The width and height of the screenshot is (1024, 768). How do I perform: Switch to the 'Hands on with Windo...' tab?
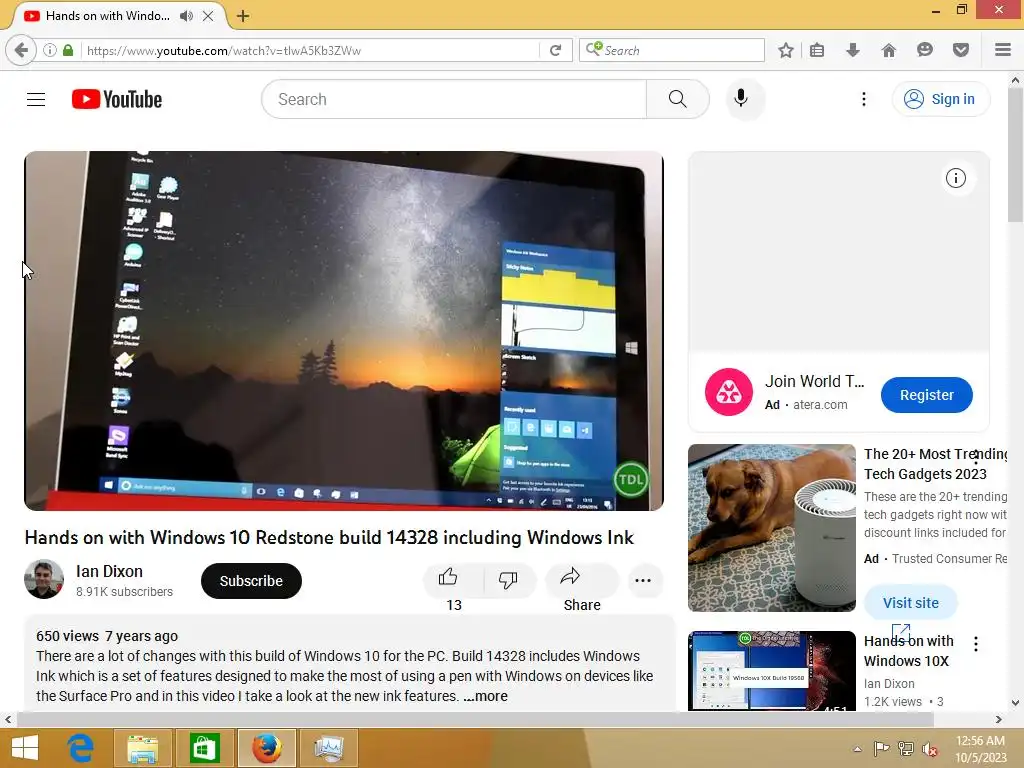coord(108,16)
